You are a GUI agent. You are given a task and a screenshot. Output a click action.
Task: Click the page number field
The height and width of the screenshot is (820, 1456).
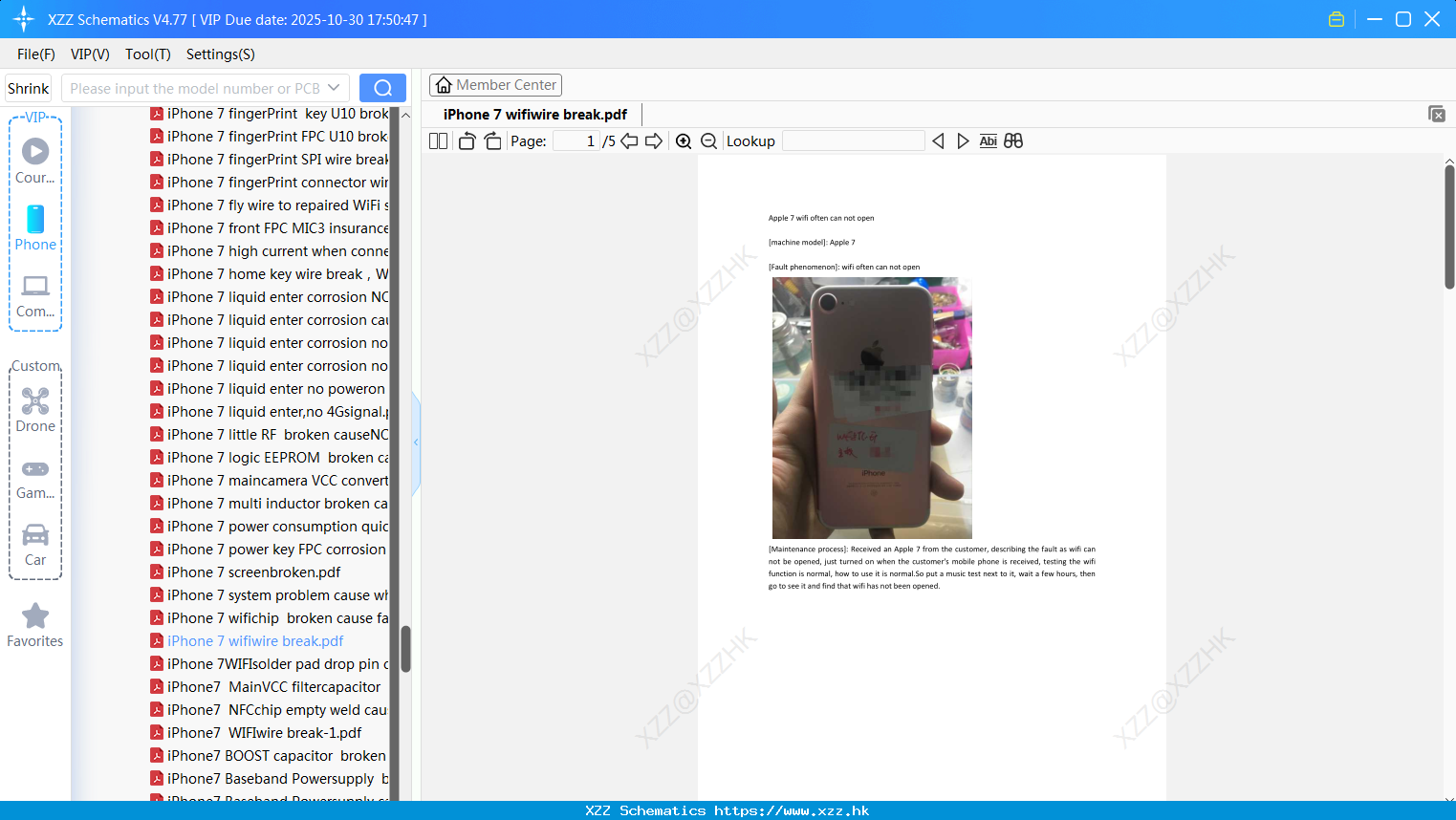coord(576,141)
